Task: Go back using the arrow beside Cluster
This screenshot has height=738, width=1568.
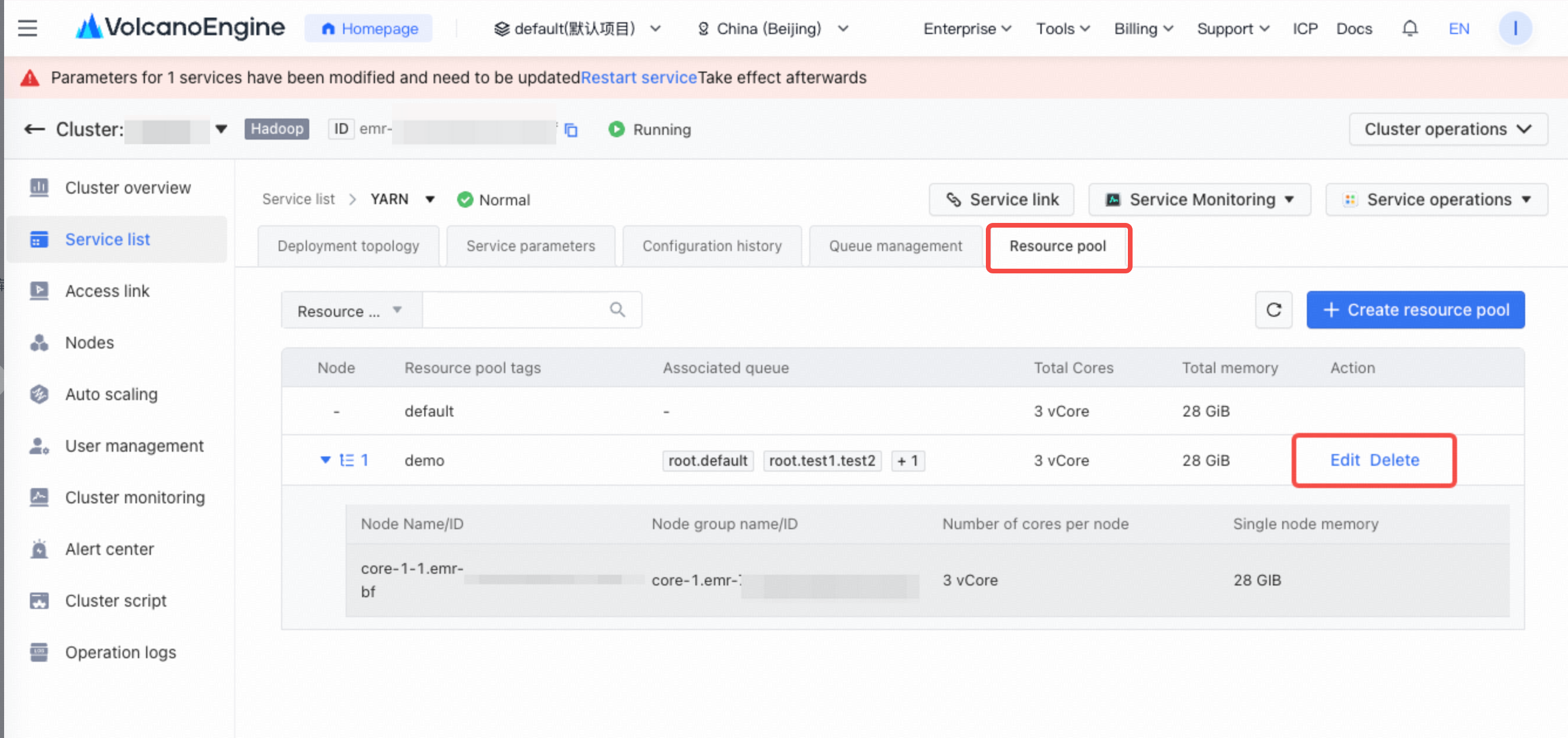Action: [34, 129]
